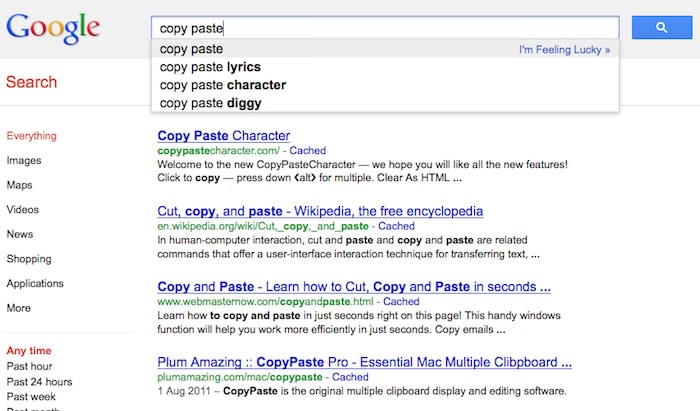Switch to News search

20,234
